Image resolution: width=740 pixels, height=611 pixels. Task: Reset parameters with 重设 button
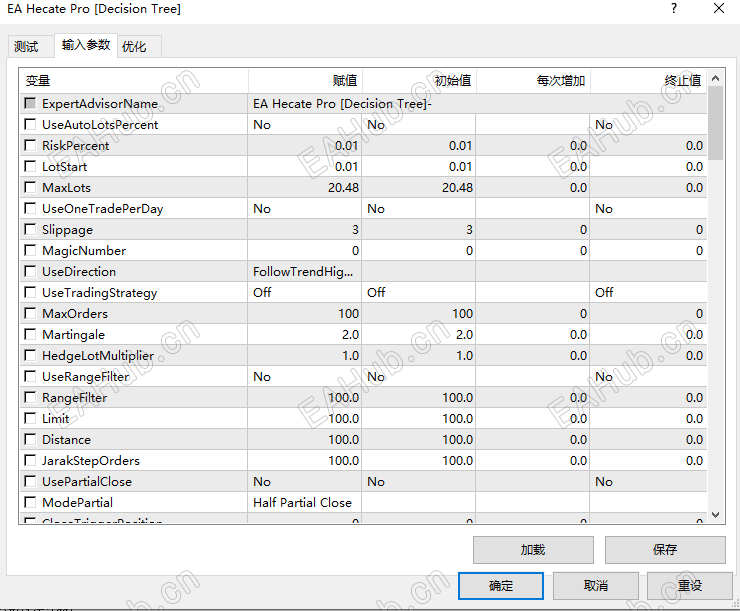690,586
